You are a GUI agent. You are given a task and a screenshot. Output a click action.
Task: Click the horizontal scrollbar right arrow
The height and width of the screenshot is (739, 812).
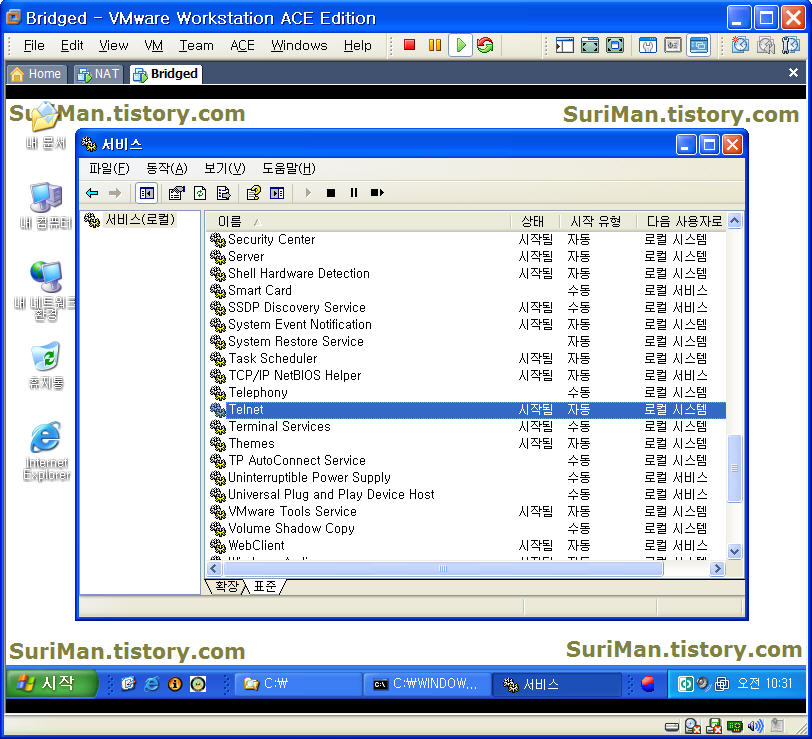click(x=717, y=568)
